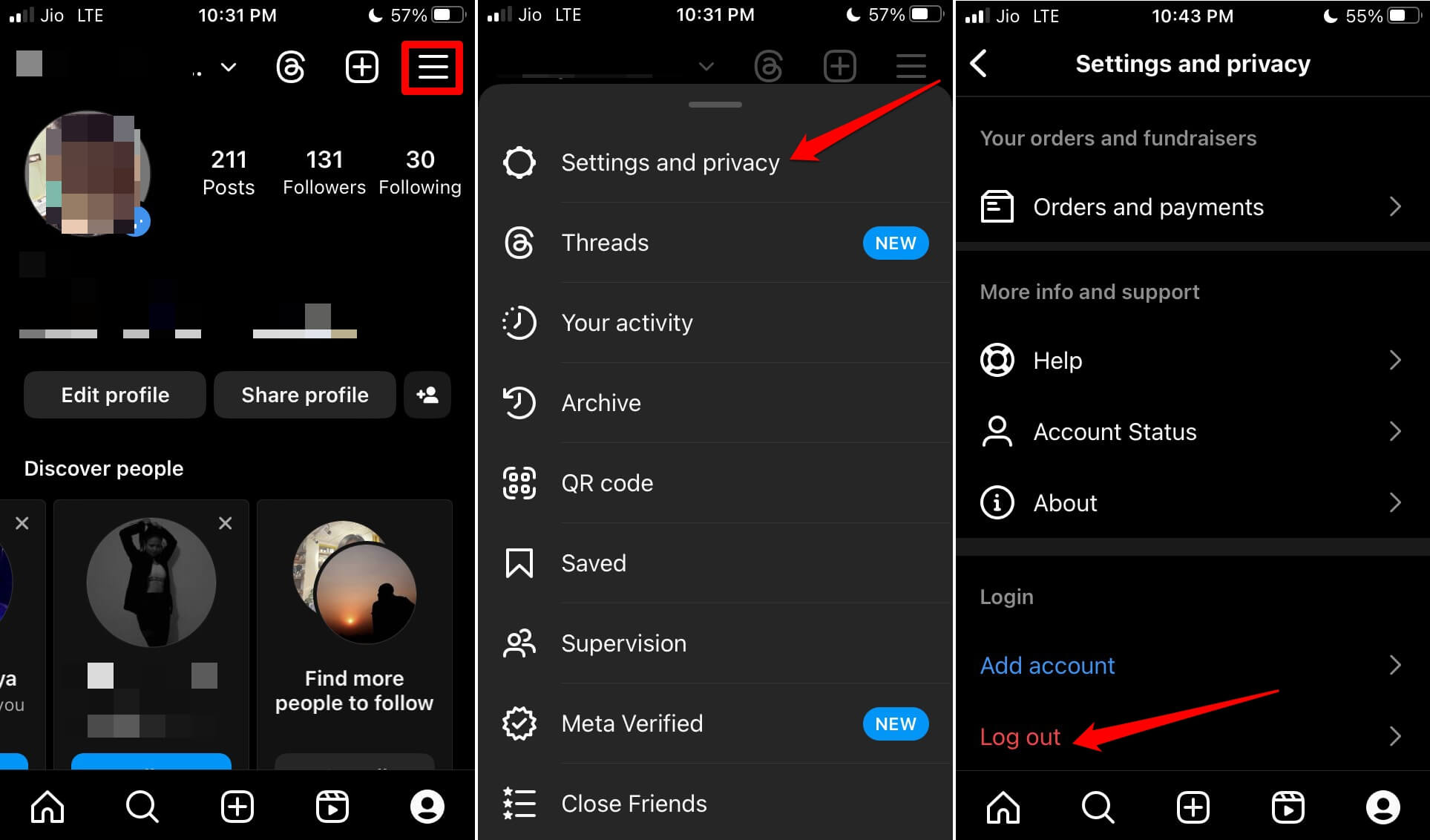Tap Share profile button

coord(305,393)
